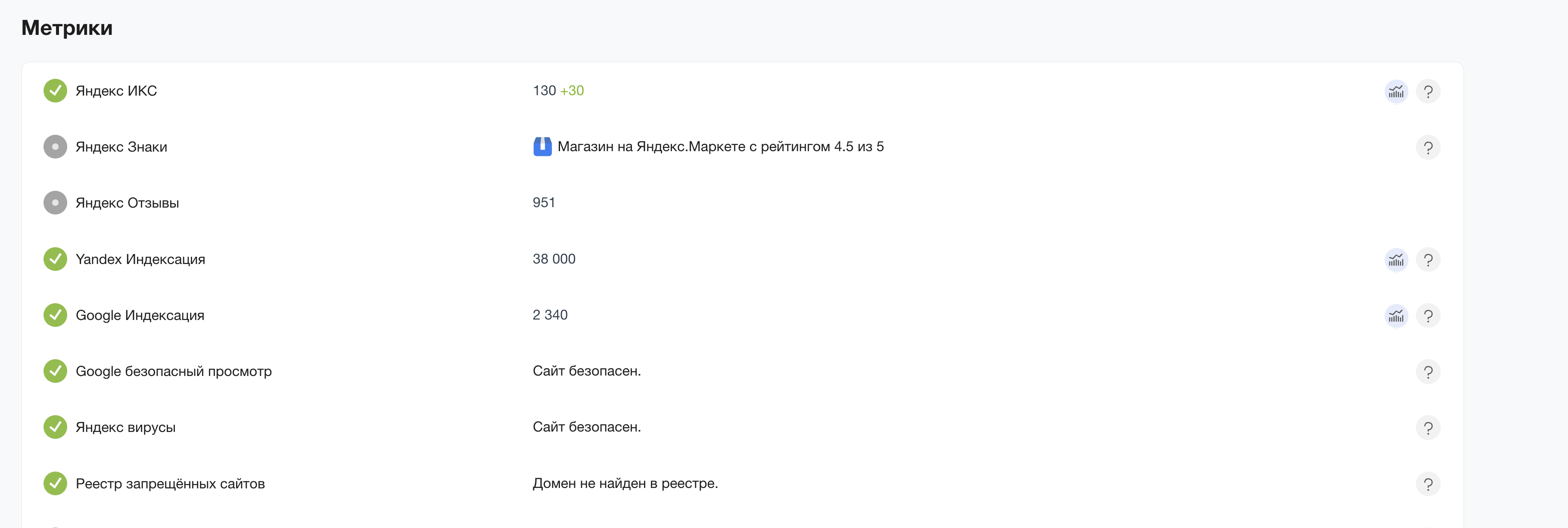Screen dimensions: 1568x528
Task: Click the +30 ИКС change value
Action: tap(572, 90)
